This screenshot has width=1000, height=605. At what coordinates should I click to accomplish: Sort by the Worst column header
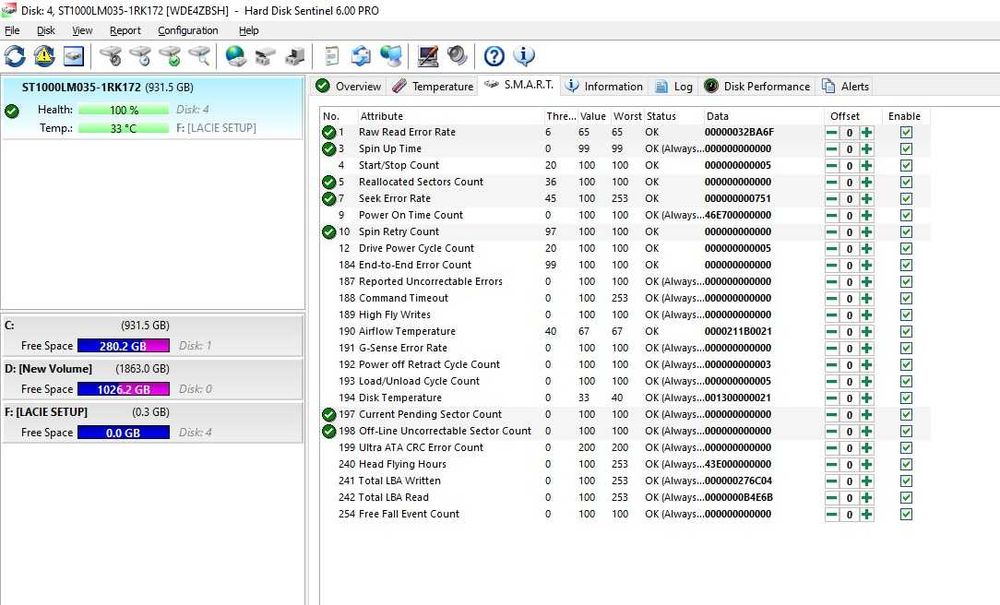pyautogui.click(x=627, y=116)
